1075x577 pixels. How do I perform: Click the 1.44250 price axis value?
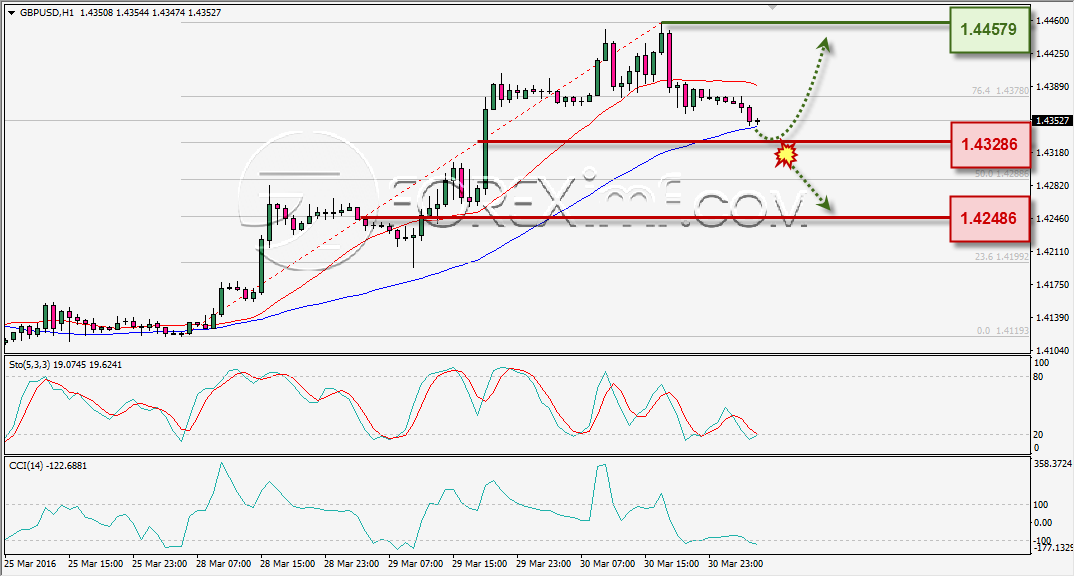(x=1053, y=53)
